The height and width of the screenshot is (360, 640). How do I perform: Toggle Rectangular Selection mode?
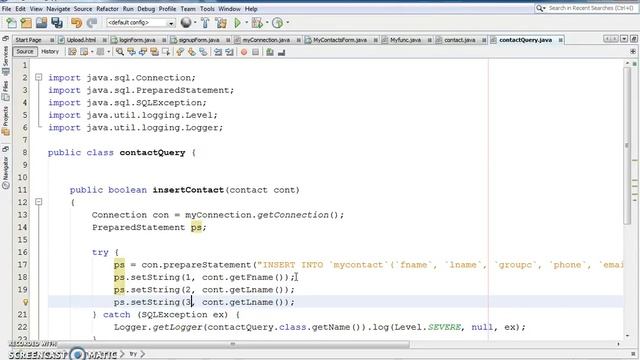[x=165, y=52]
